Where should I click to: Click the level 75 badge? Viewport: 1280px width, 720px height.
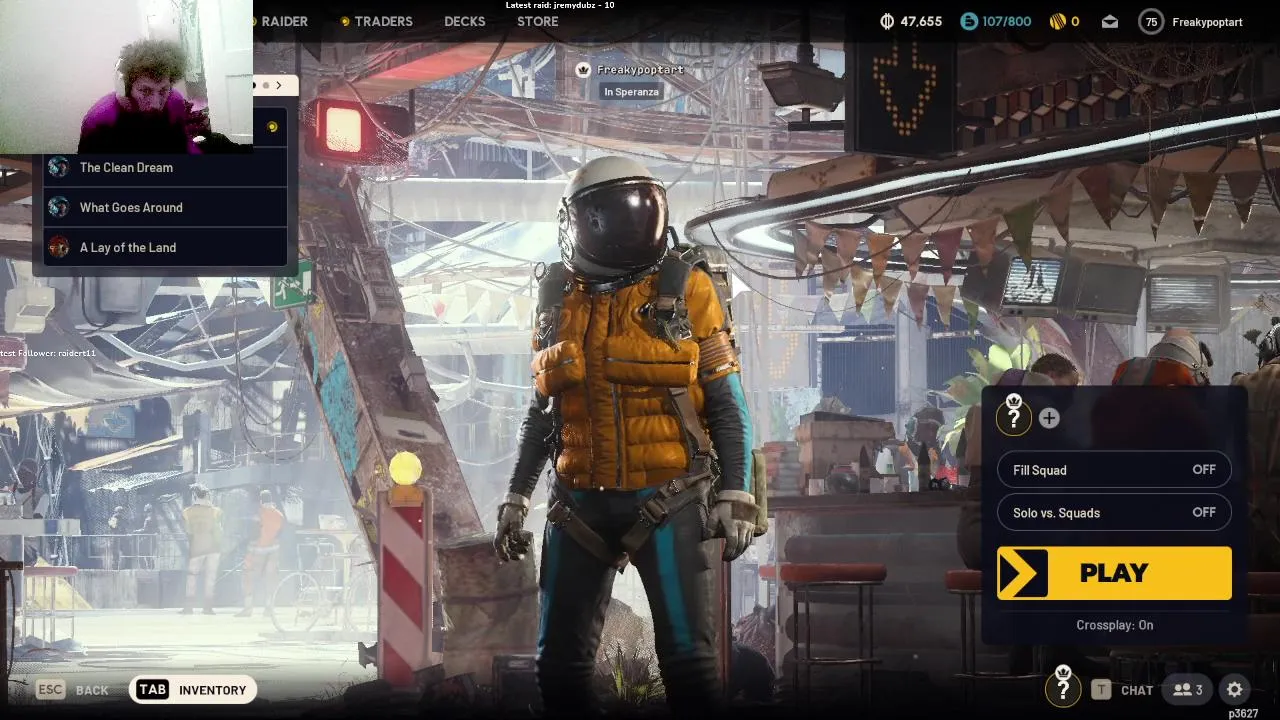(1151, 21)
